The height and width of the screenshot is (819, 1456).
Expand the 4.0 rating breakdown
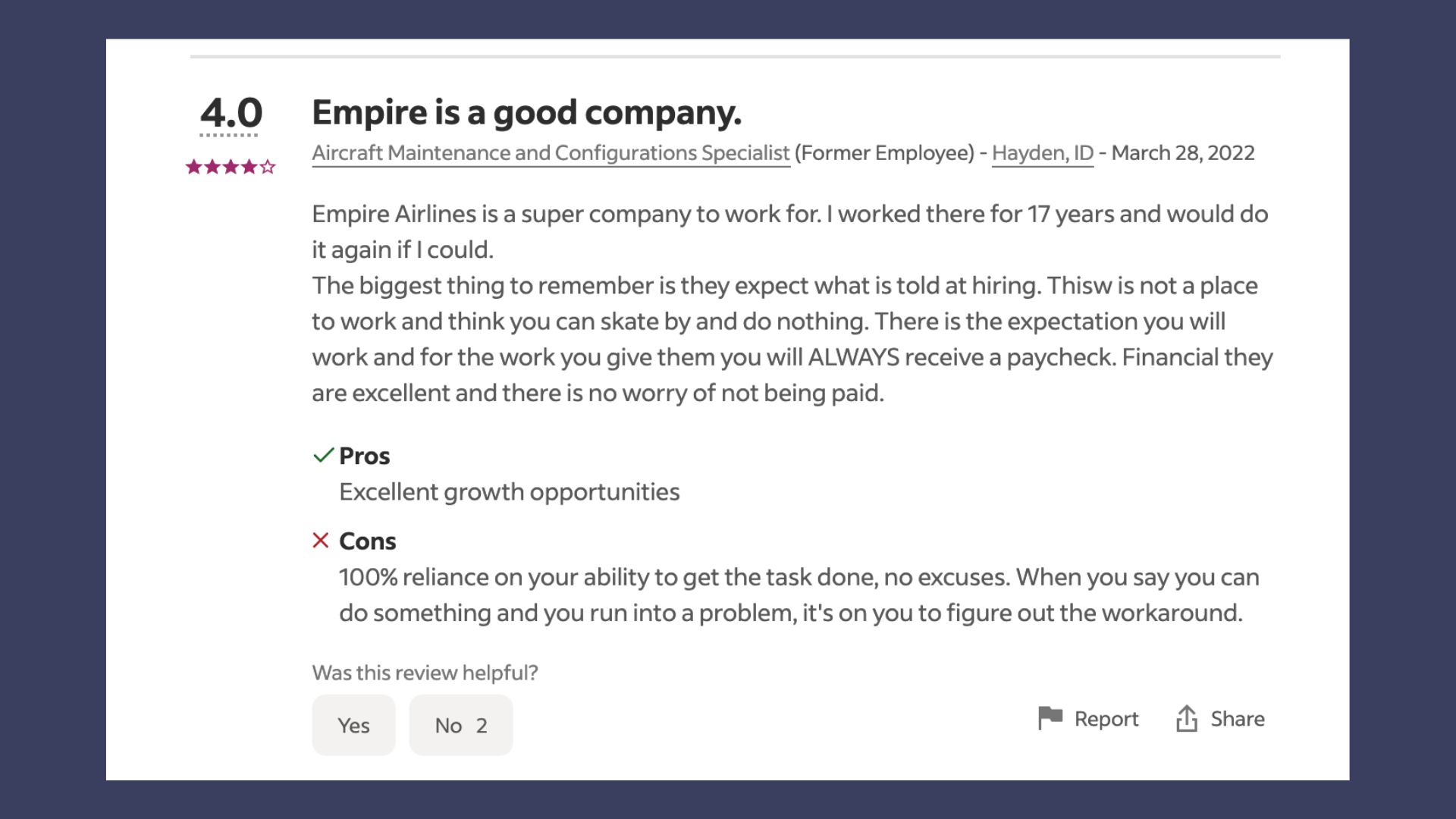click(x=231, y=114)
